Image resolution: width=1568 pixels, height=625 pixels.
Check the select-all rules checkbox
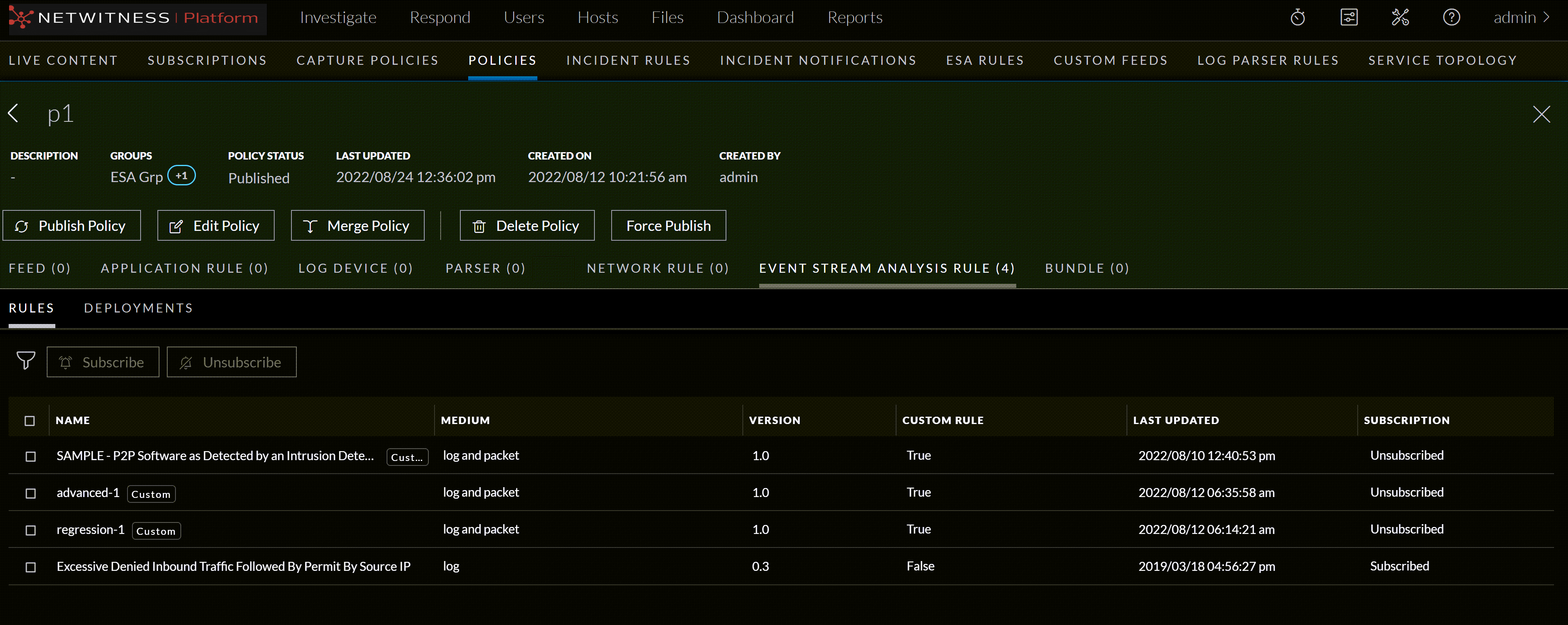pos(30,421)
